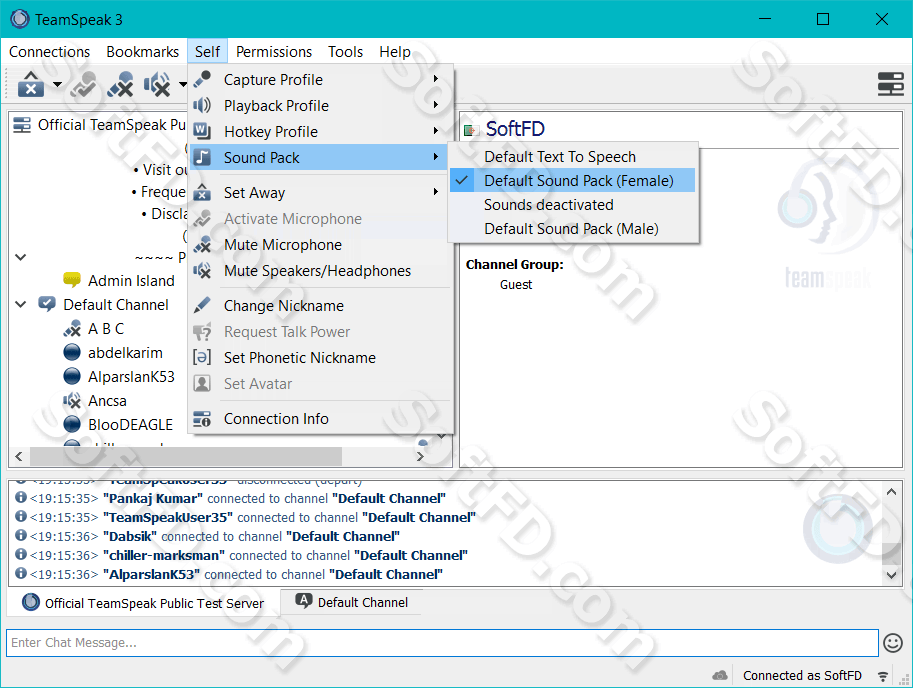This screenshot has height=688, width=913.
Task: Toggle the Mute Microphone toolbar icon
Action: click(121, 84)
